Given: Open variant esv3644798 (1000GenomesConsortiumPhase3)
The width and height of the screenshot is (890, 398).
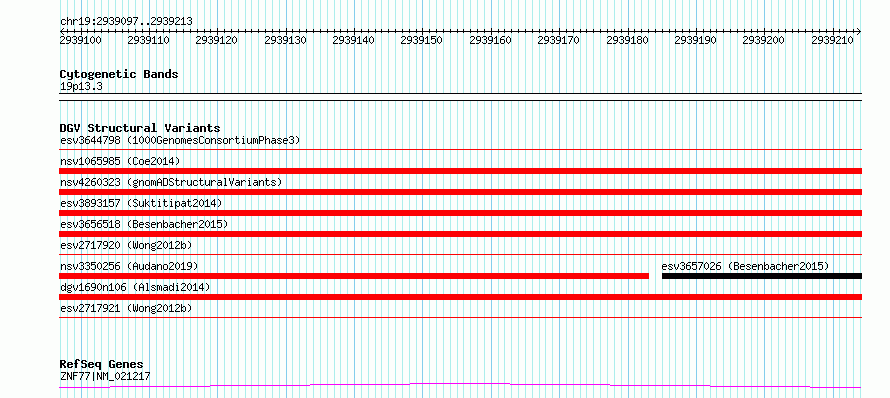Looking at the screenshot, I should [x=180, y=140].
